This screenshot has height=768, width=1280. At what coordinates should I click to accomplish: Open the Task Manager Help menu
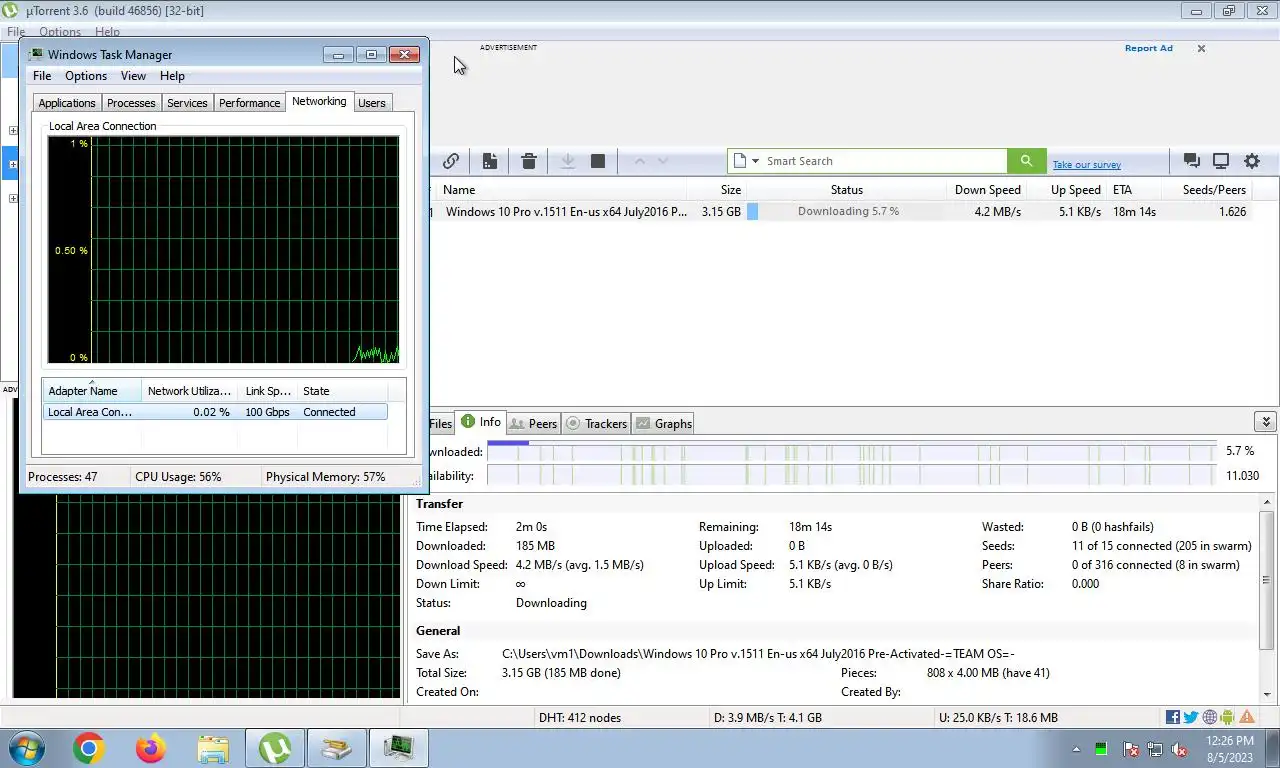click(172, 76)
